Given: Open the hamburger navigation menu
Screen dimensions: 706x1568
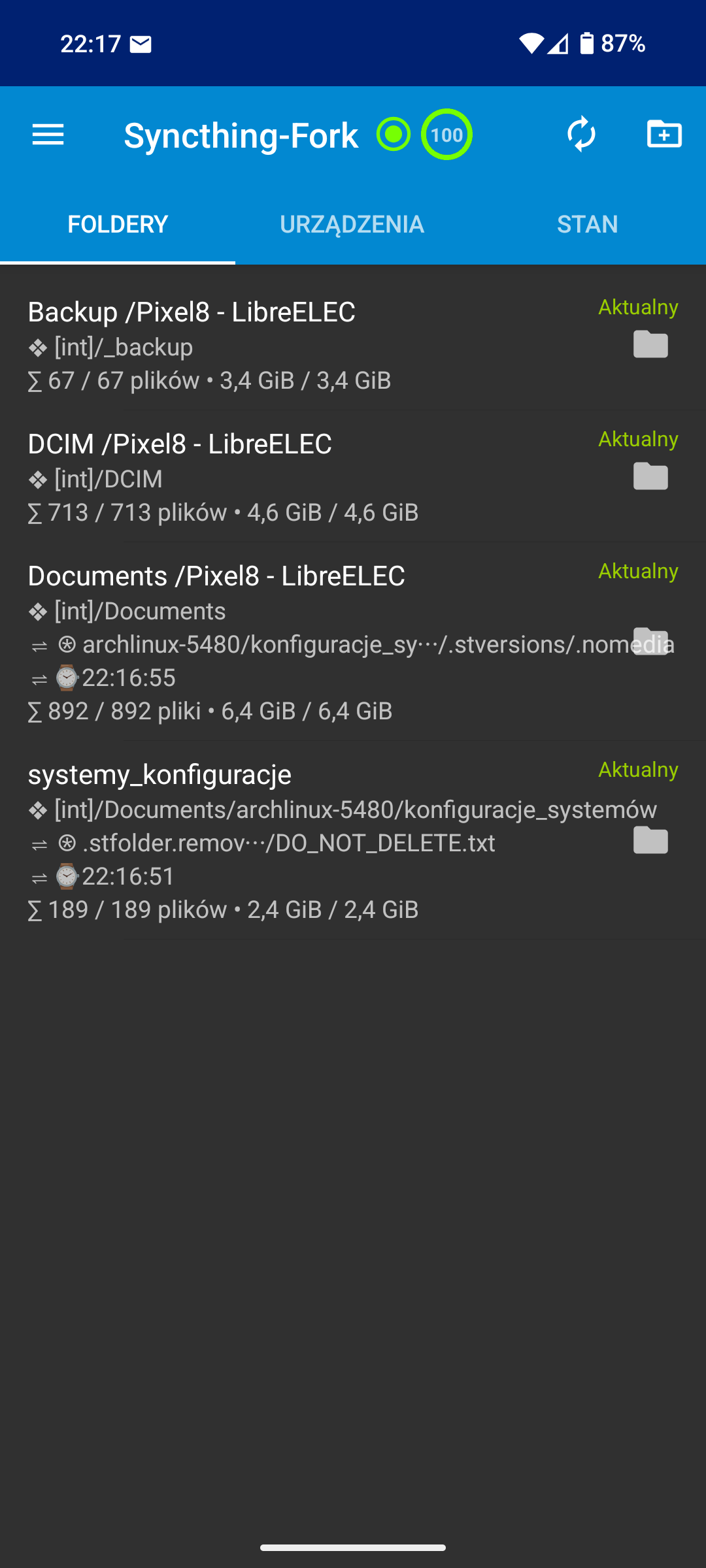Looking at the screenshot, I should point(48,135).
